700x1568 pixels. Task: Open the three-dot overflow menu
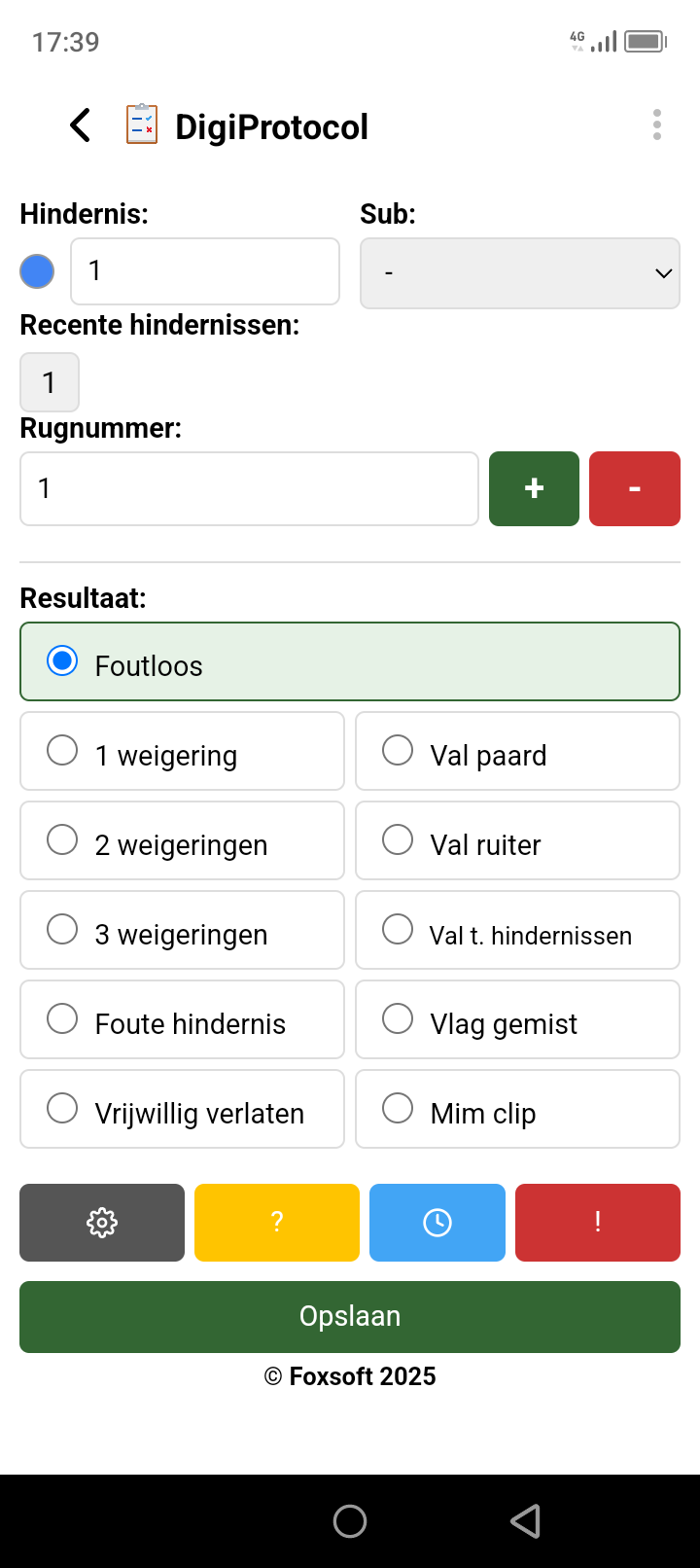point(657,125)
